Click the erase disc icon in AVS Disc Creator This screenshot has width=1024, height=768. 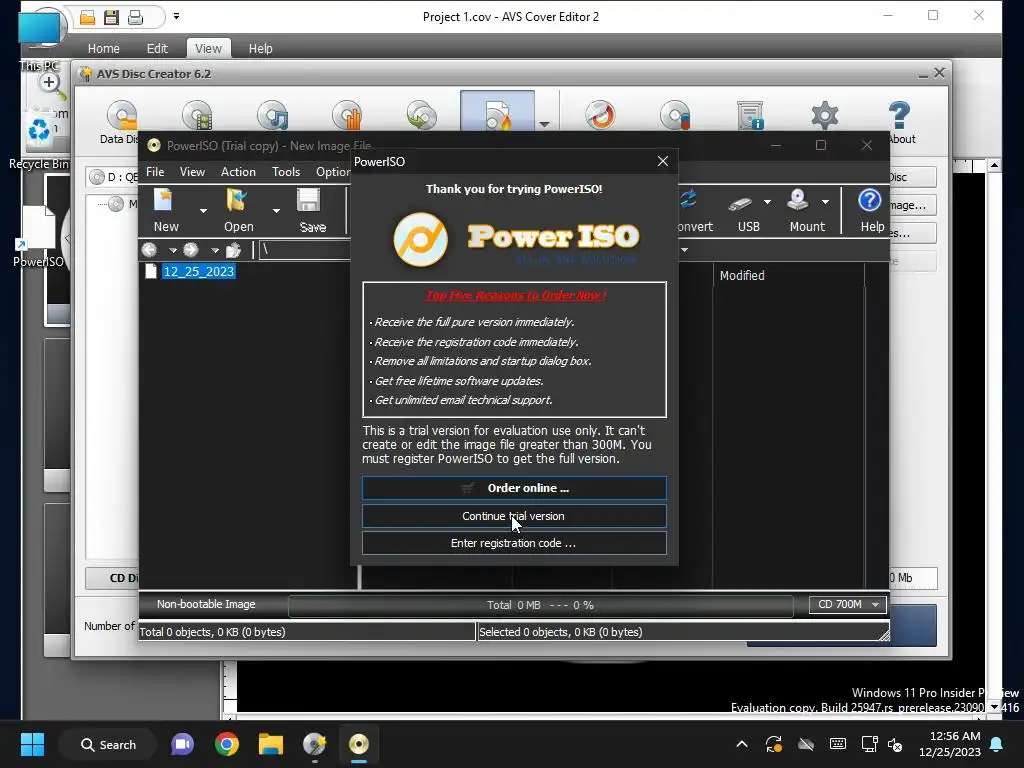[x=600, y=115]
